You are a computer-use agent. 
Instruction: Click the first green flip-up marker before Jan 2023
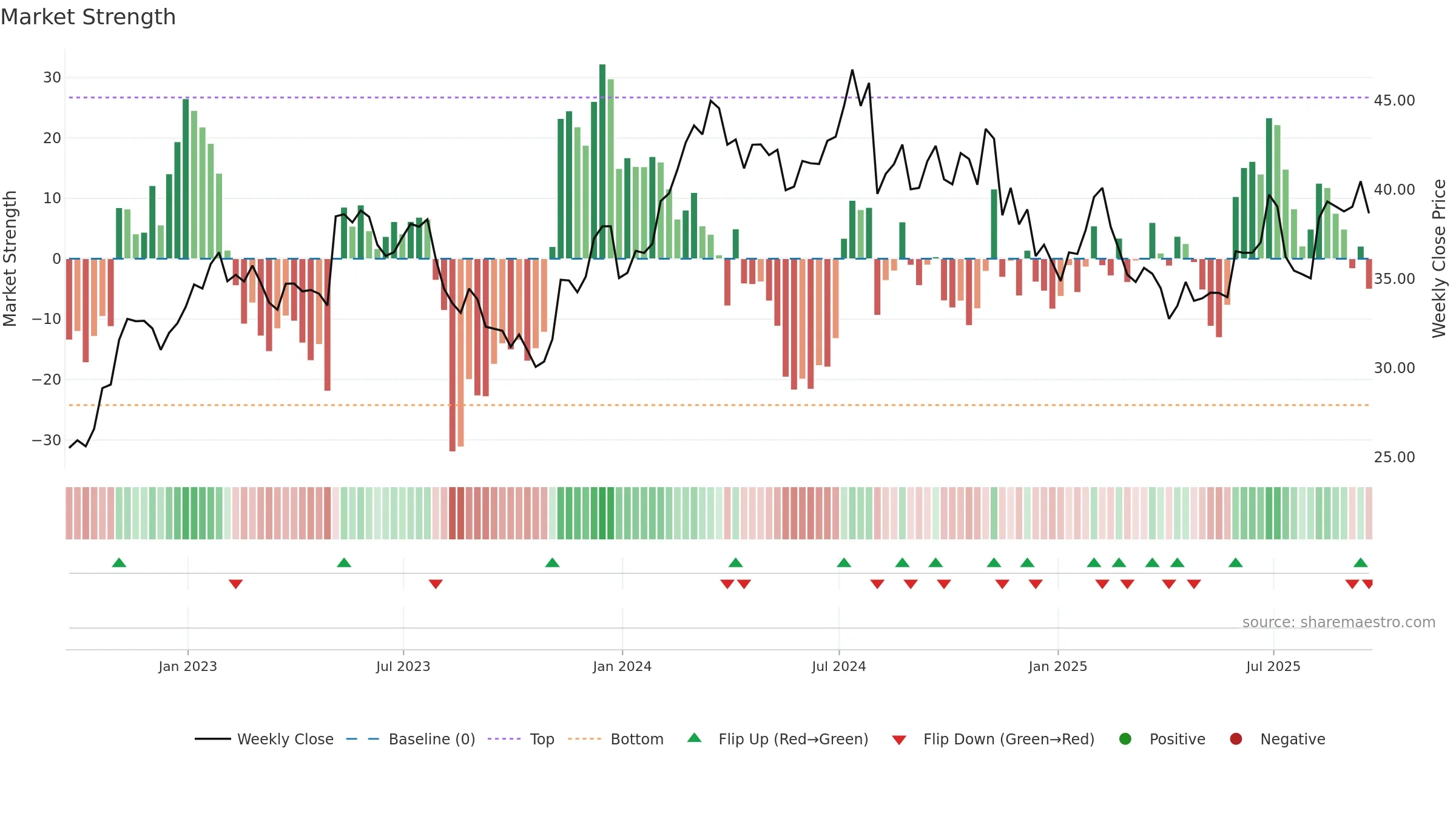point(119,563)
